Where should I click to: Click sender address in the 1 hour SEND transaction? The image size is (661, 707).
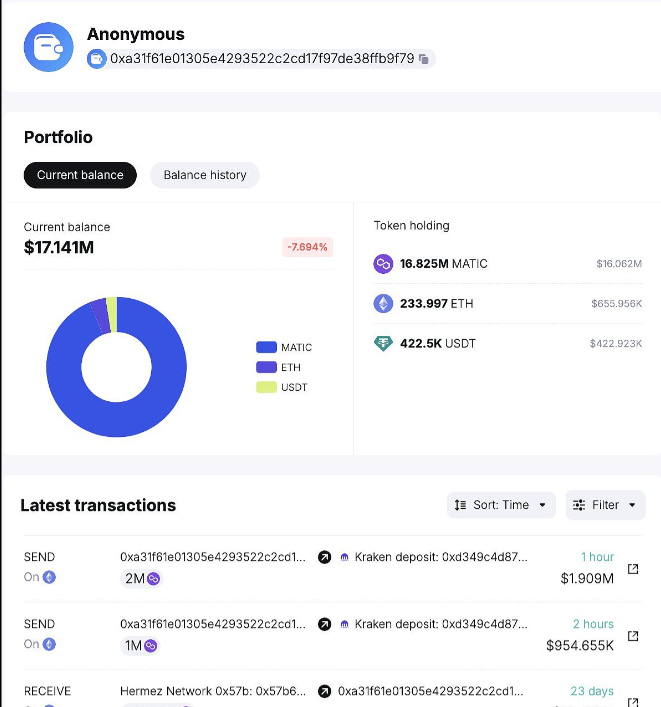point(213,557)
